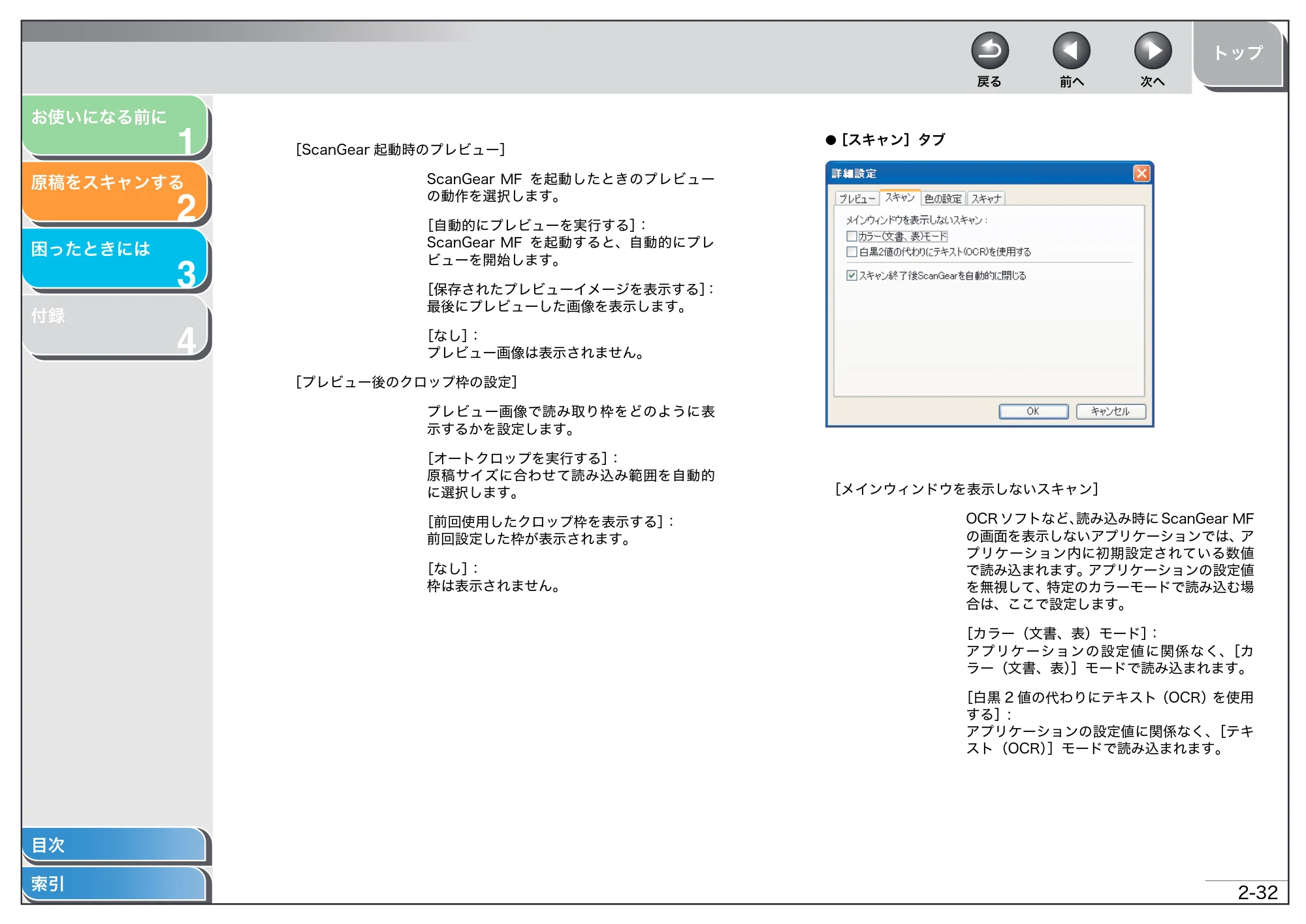Screen dimensions: 1306x924
Task: Open chapter 1 お使いになる前に
Action: click(x=114, y=125)
